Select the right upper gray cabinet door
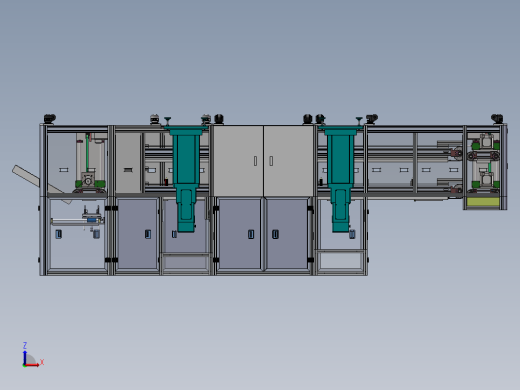 click(288, 161)
